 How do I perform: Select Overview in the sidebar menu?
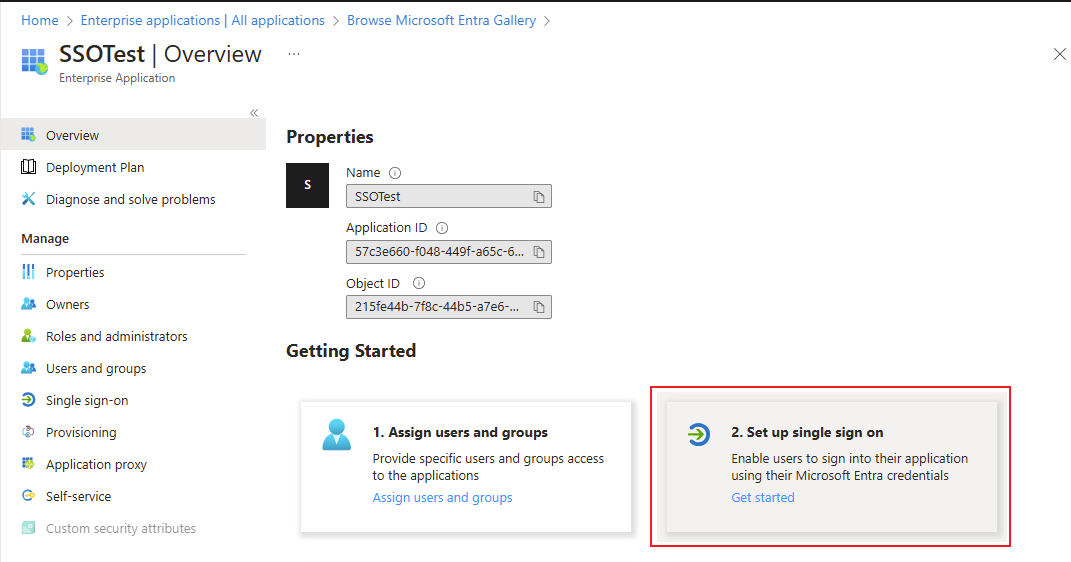point(133,135)
